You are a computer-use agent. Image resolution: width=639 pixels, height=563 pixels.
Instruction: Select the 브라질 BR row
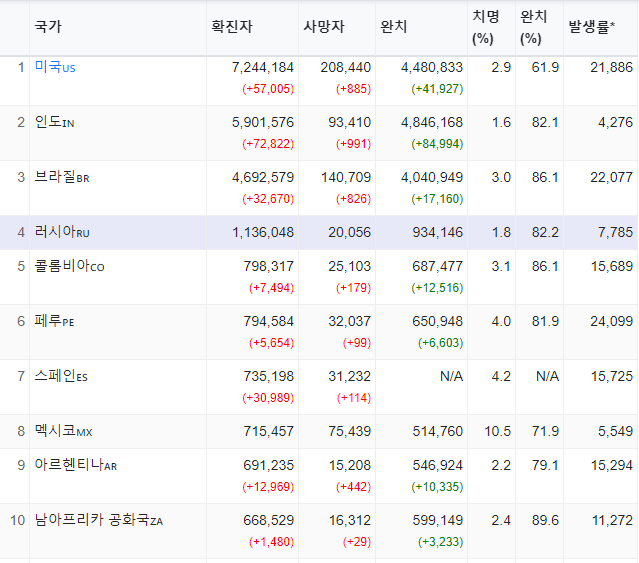point(320,188)
